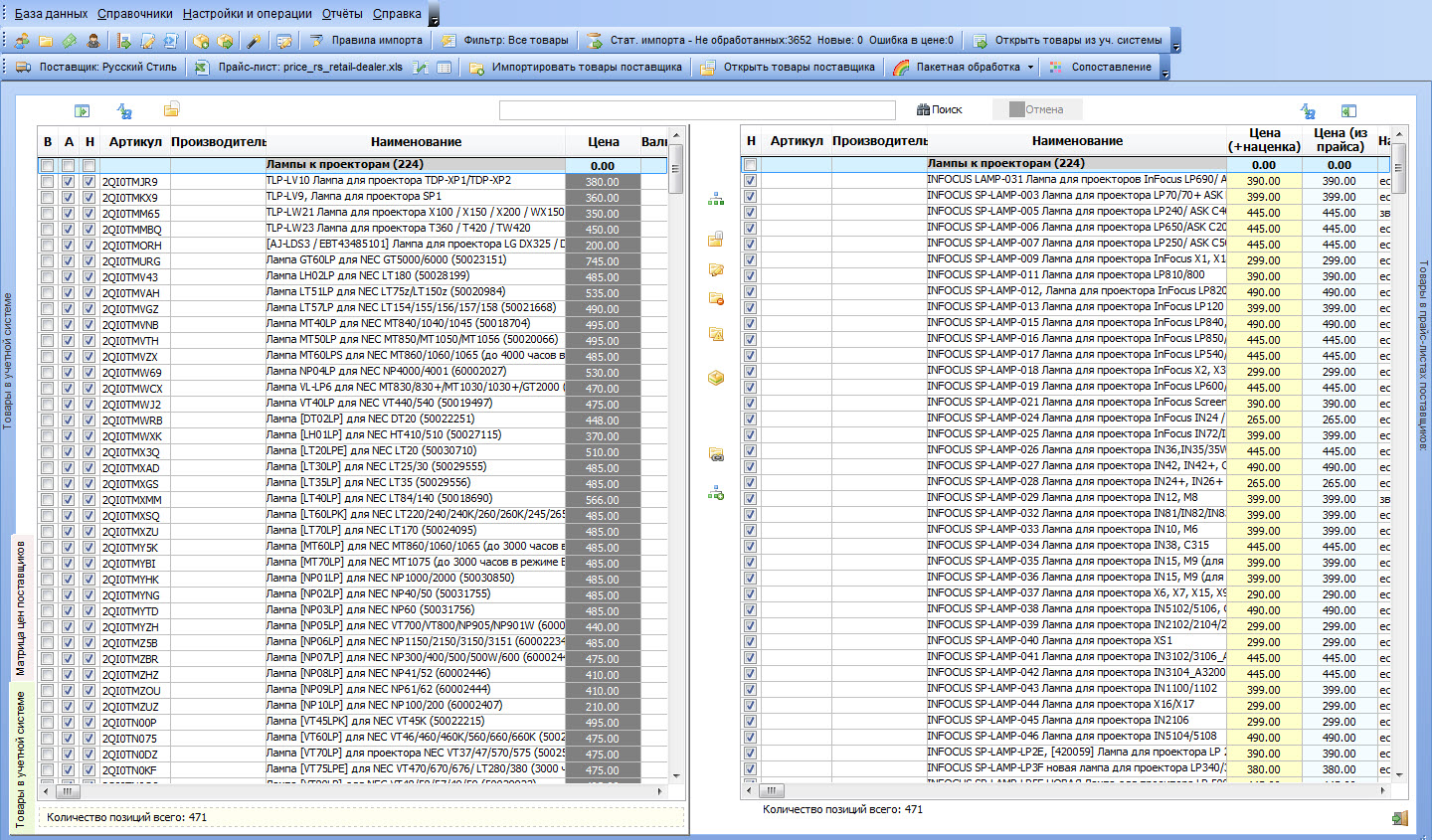The image size is (1432, 840).
Task: Open the Отчёты menu
Action: click(x=342, y=14)
